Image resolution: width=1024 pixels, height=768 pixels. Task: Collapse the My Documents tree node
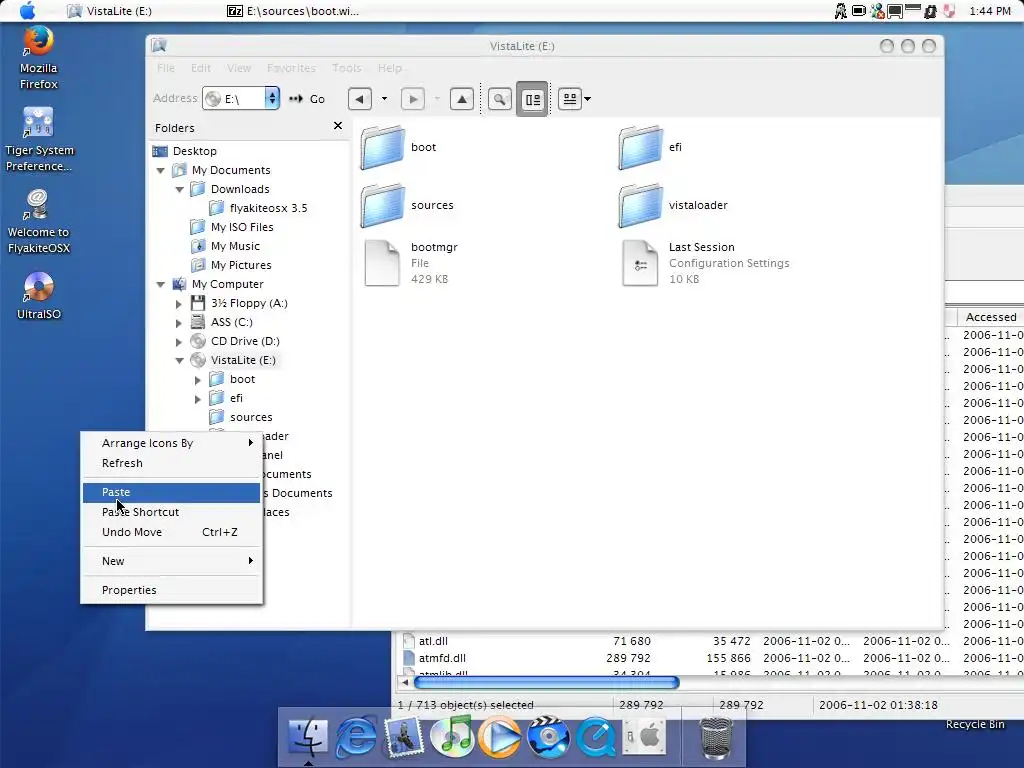(161, 170)
